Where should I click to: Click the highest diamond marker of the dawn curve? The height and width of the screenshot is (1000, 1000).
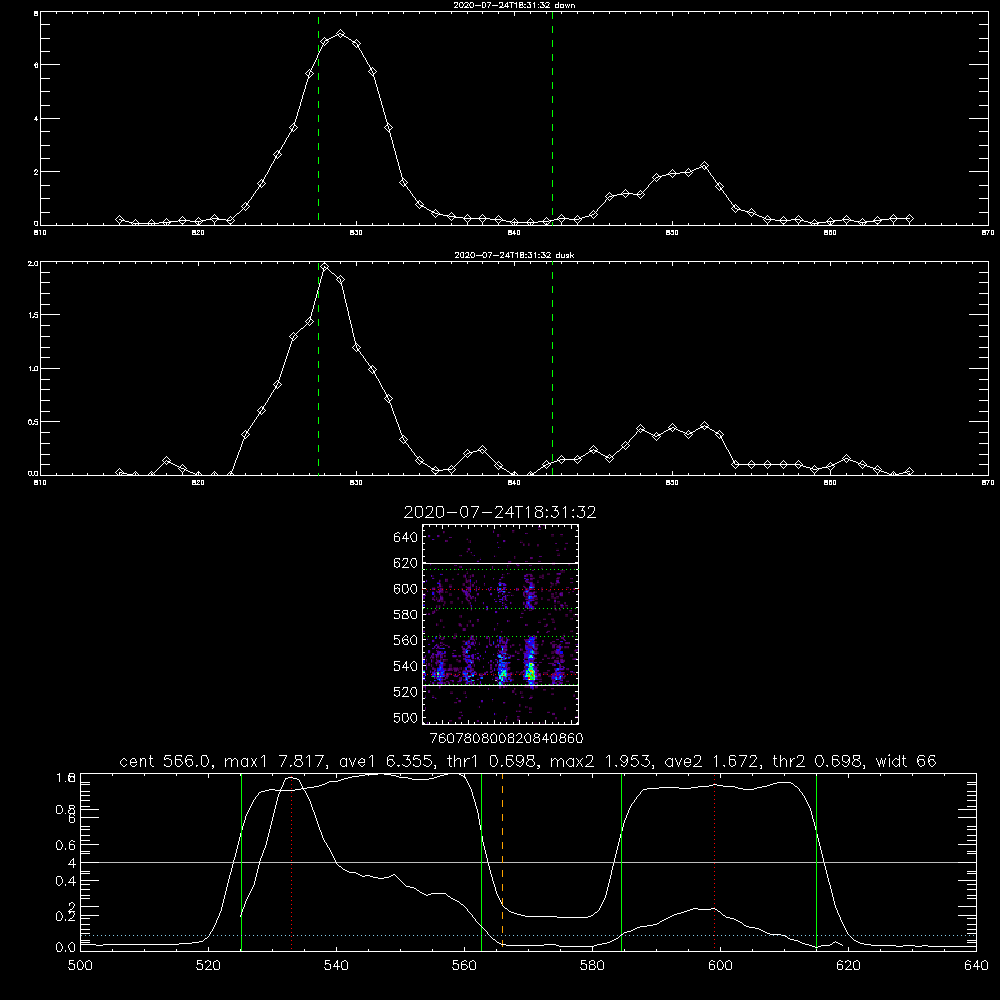(341, 33)
